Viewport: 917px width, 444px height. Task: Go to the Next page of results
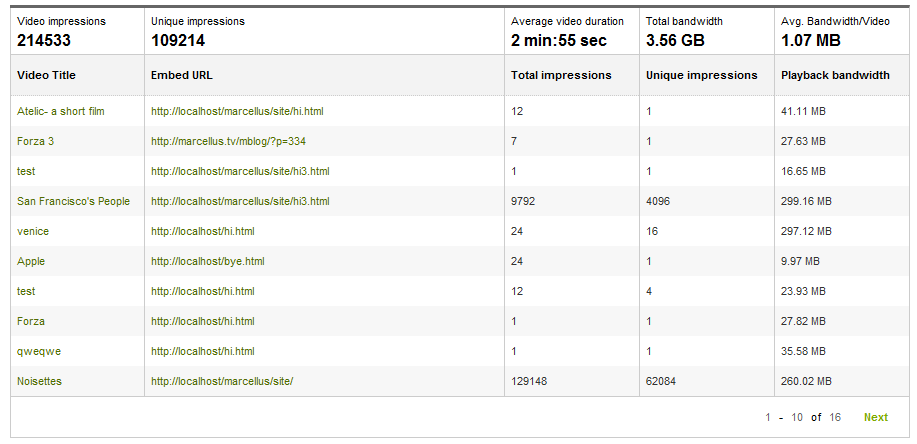[875, 417]
